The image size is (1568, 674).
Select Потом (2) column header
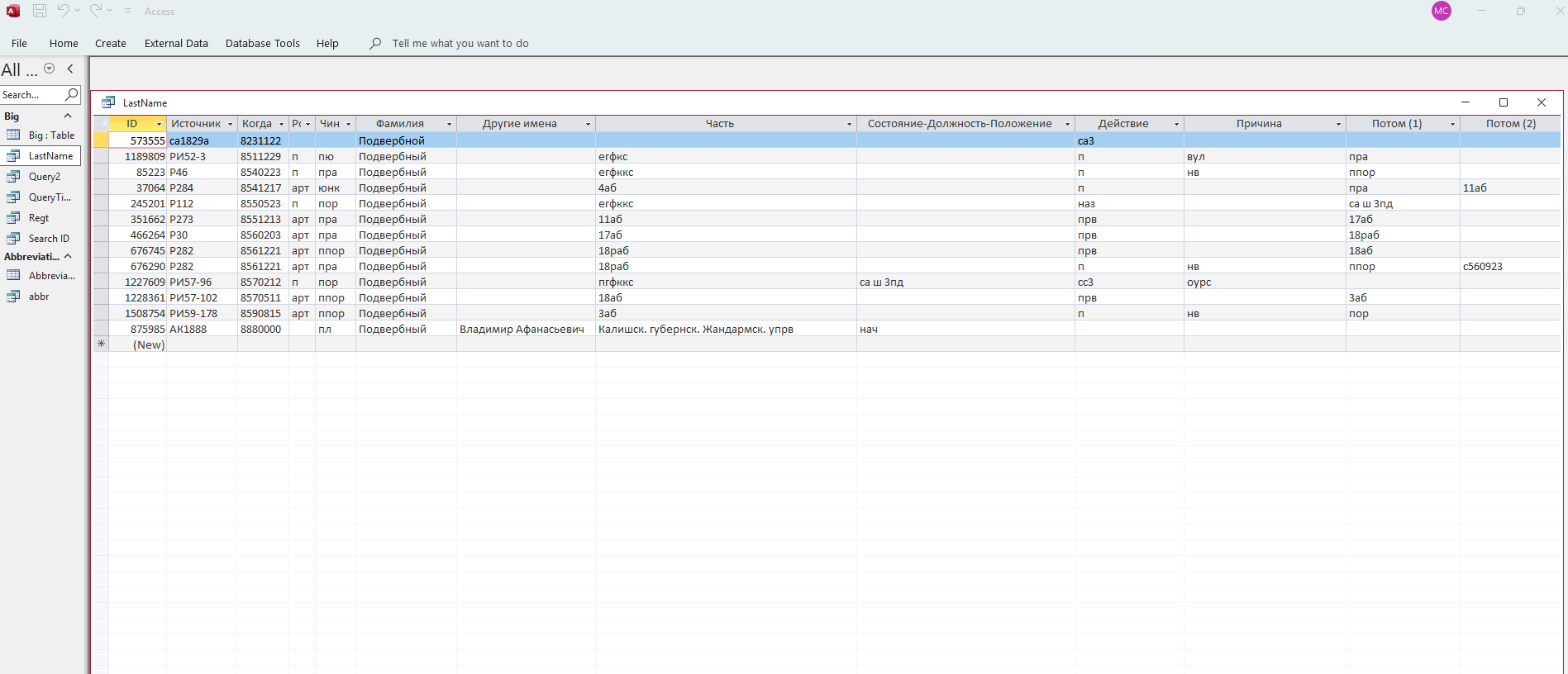click(x=1510, y=124)
